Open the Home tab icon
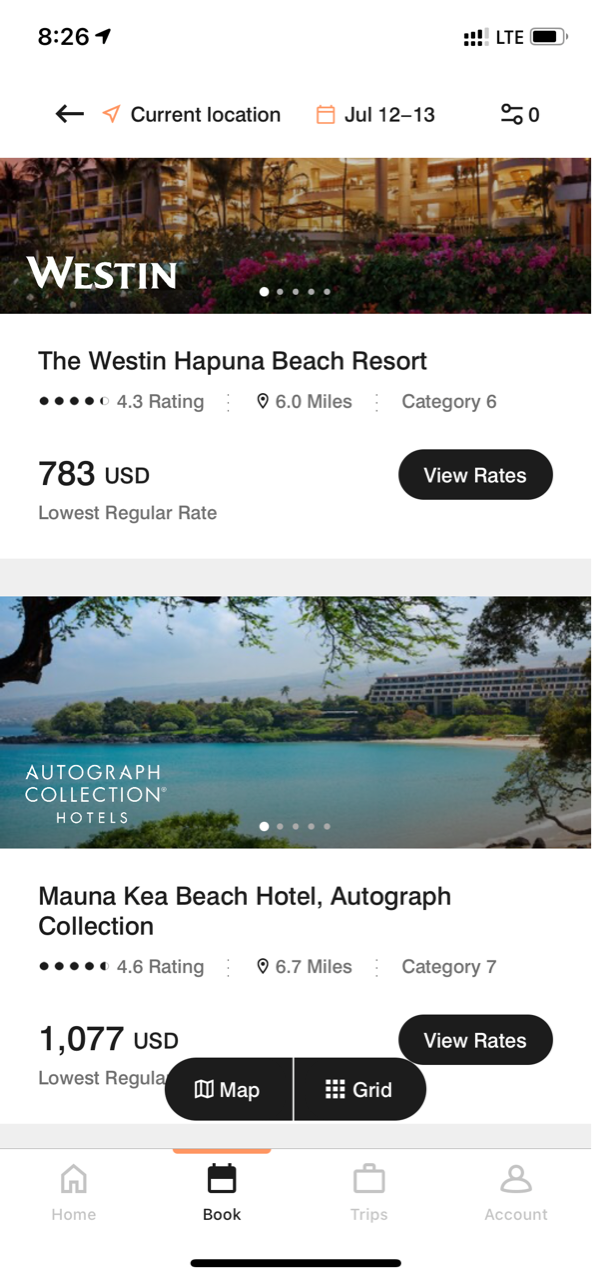This screenshot has width=592, height=1280. click(74, 1179)
